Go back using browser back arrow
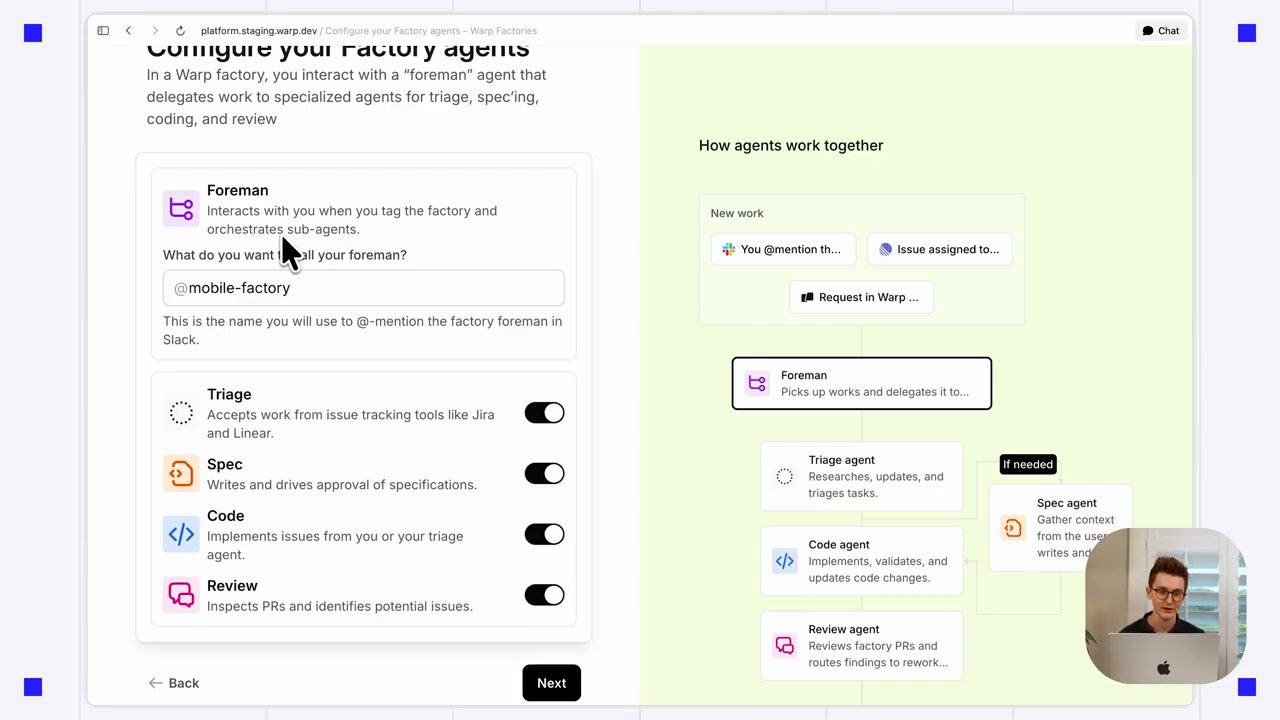The image size is (1280, 720). pyautogui.click(x=128, y=31)
